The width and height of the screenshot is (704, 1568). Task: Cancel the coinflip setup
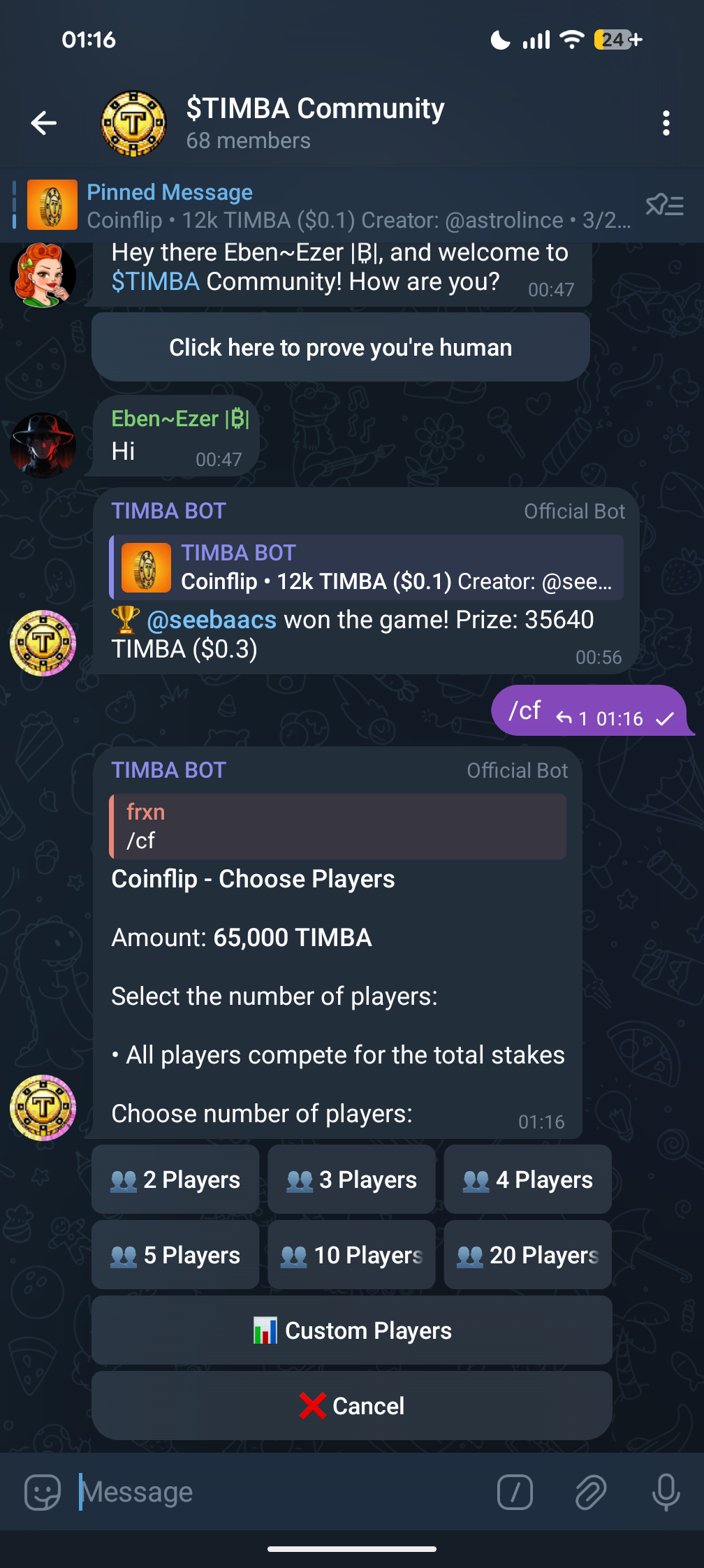pos(351,1405)
